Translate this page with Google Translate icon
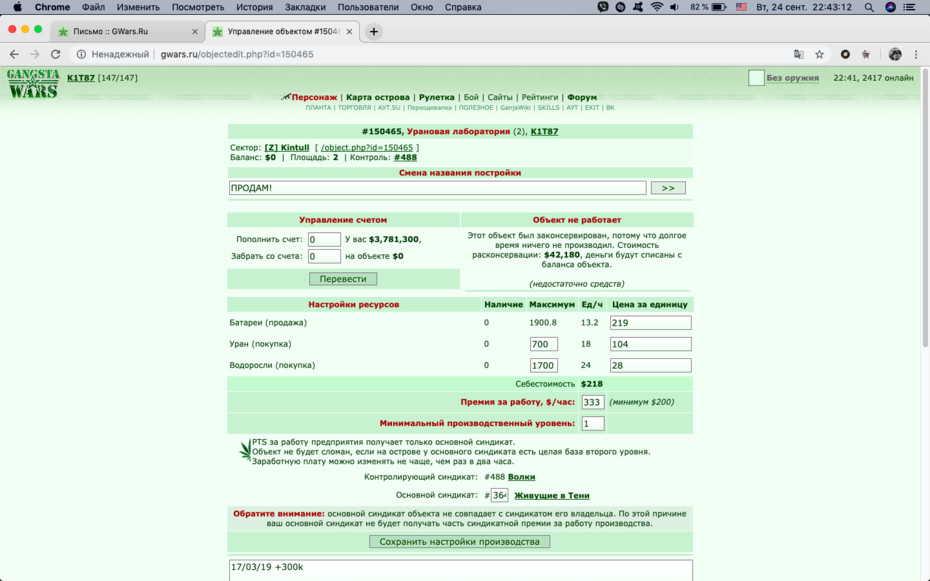The height and width of the screenshot is (581, 930). click(x=799, y=54)
